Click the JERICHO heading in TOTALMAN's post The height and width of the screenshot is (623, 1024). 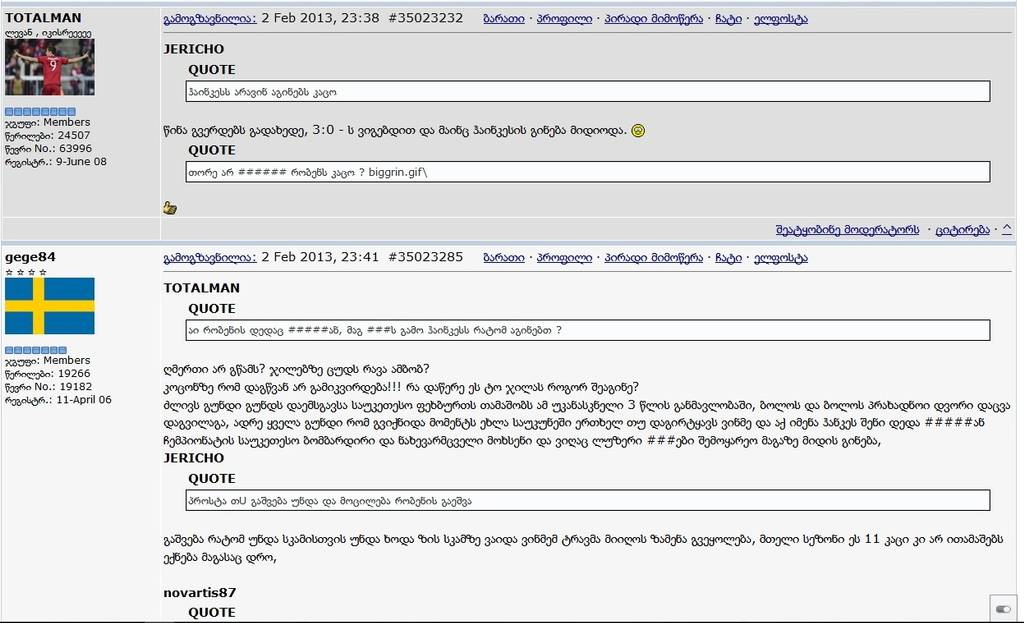pos(193,49)
